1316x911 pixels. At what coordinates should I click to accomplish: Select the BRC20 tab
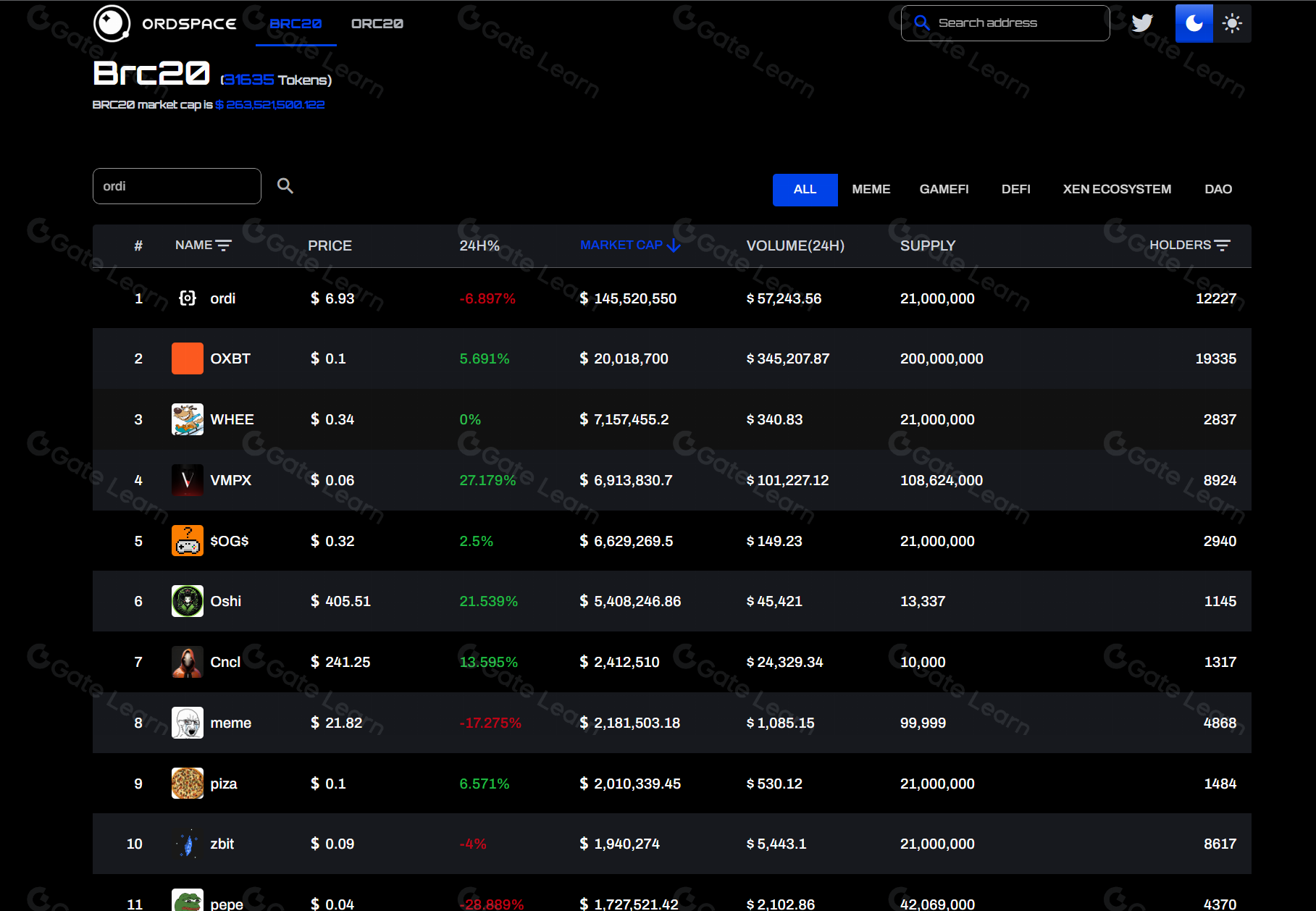(x=296, y=24)
